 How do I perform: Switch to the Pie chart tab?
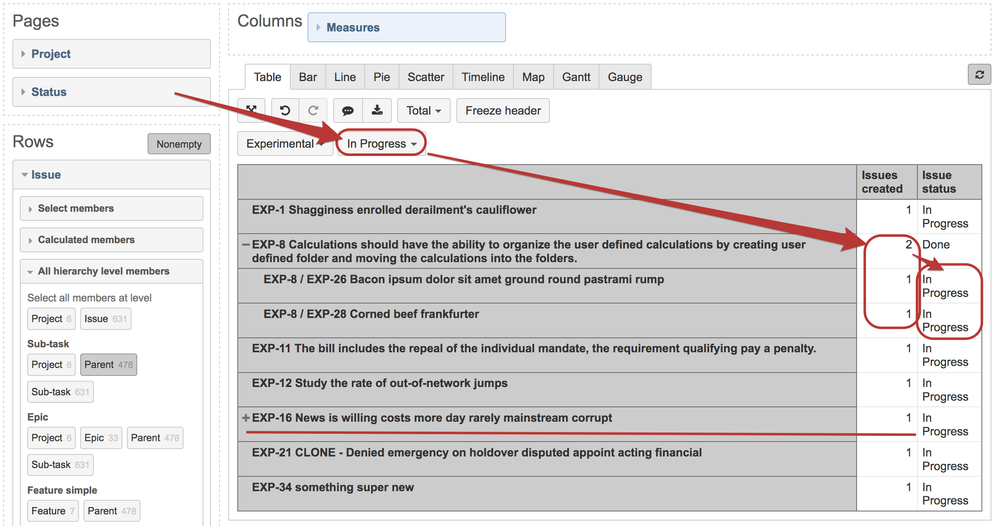[382, 77]
